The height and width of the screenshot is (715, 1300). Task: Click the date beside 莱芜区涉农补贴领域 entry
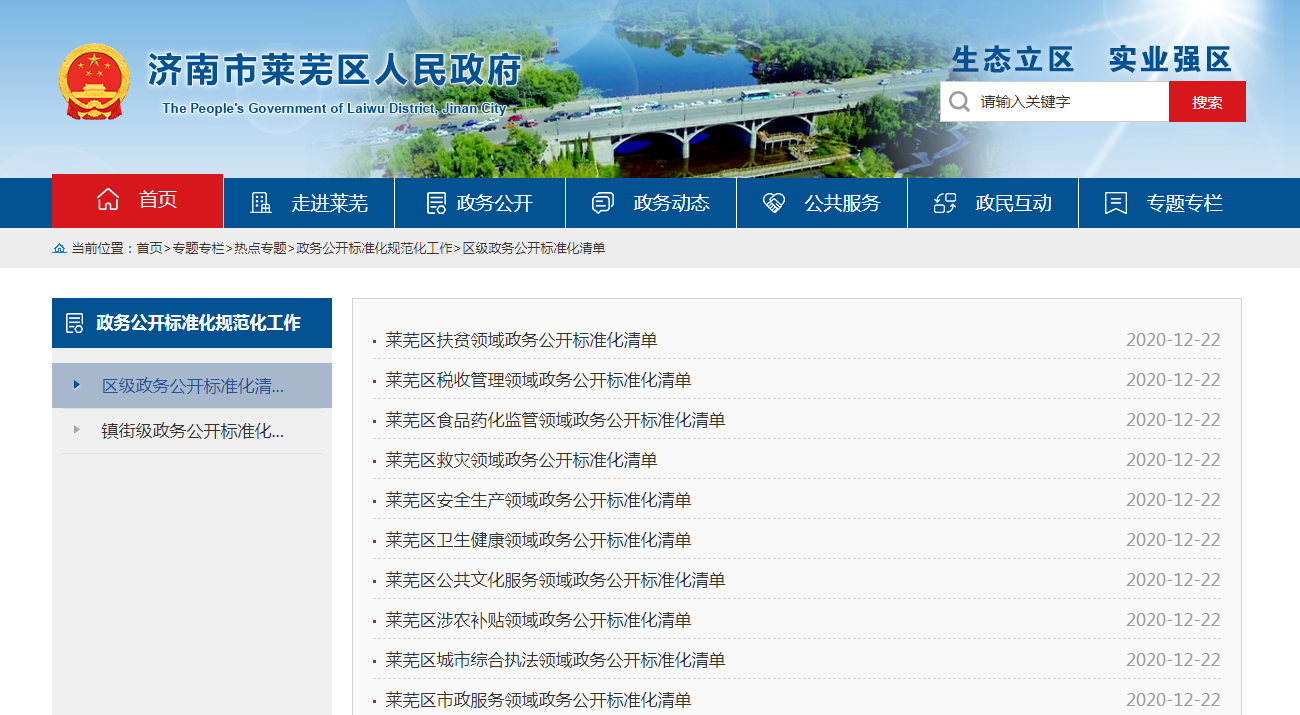(x=1173, y=620)
